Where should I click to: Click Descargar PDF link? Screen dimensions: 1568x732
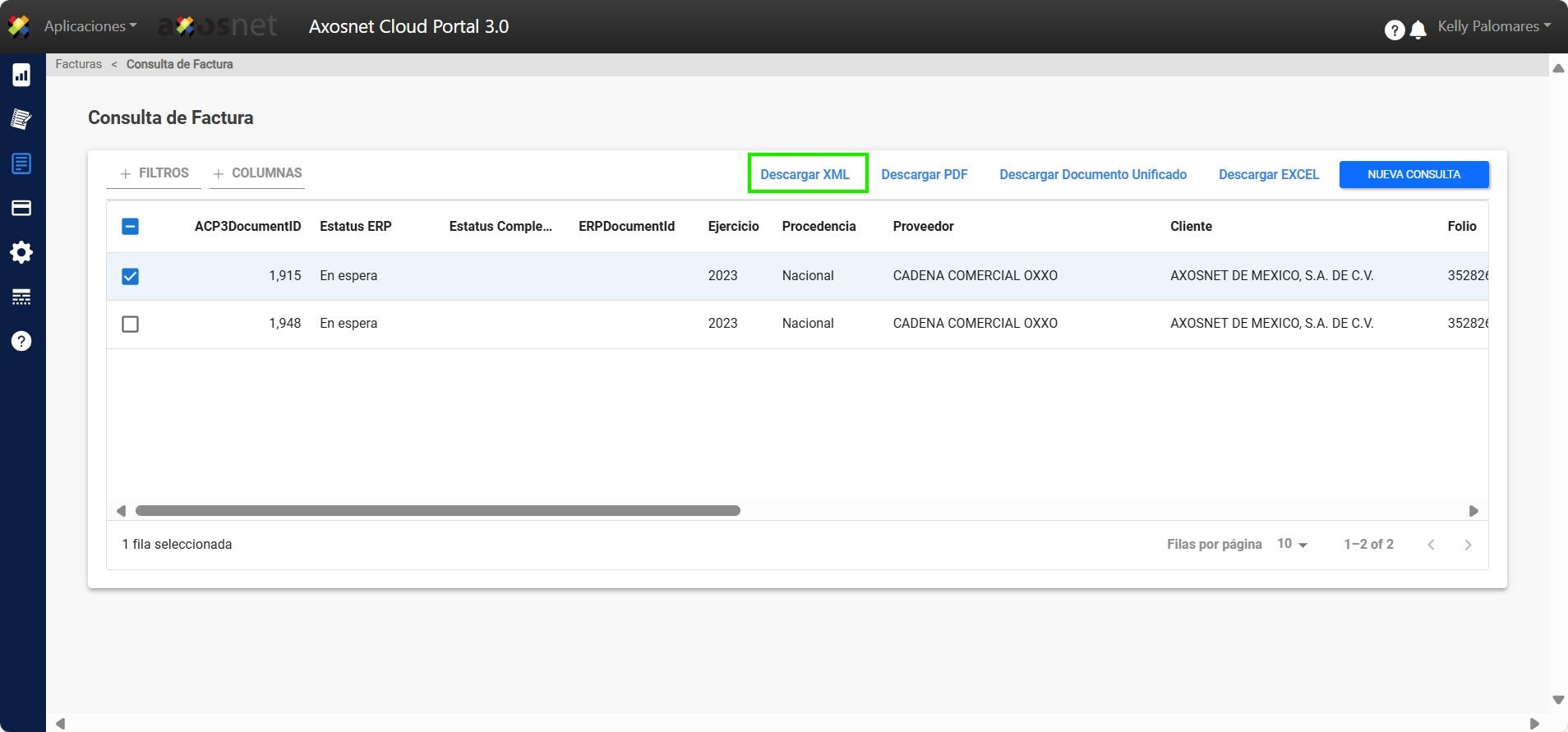(x=924, y=174)
